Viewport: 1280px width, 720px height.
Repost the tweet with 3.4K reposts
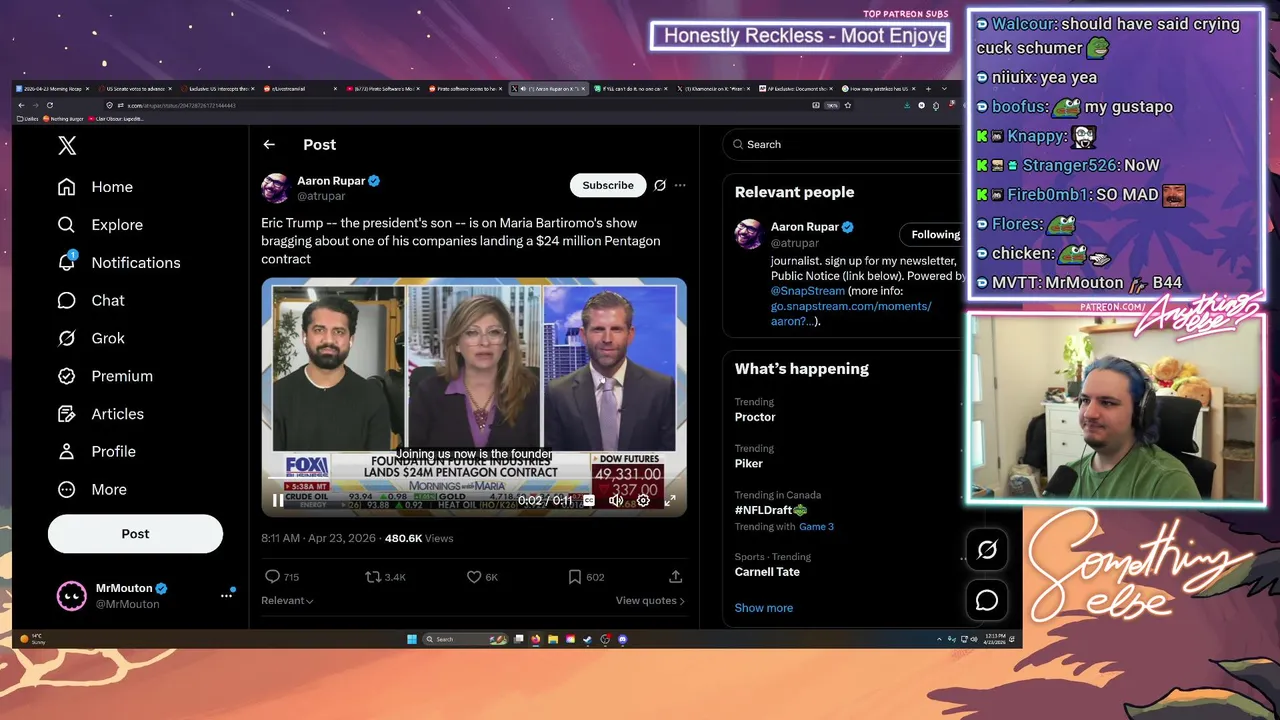coord(385,577)
